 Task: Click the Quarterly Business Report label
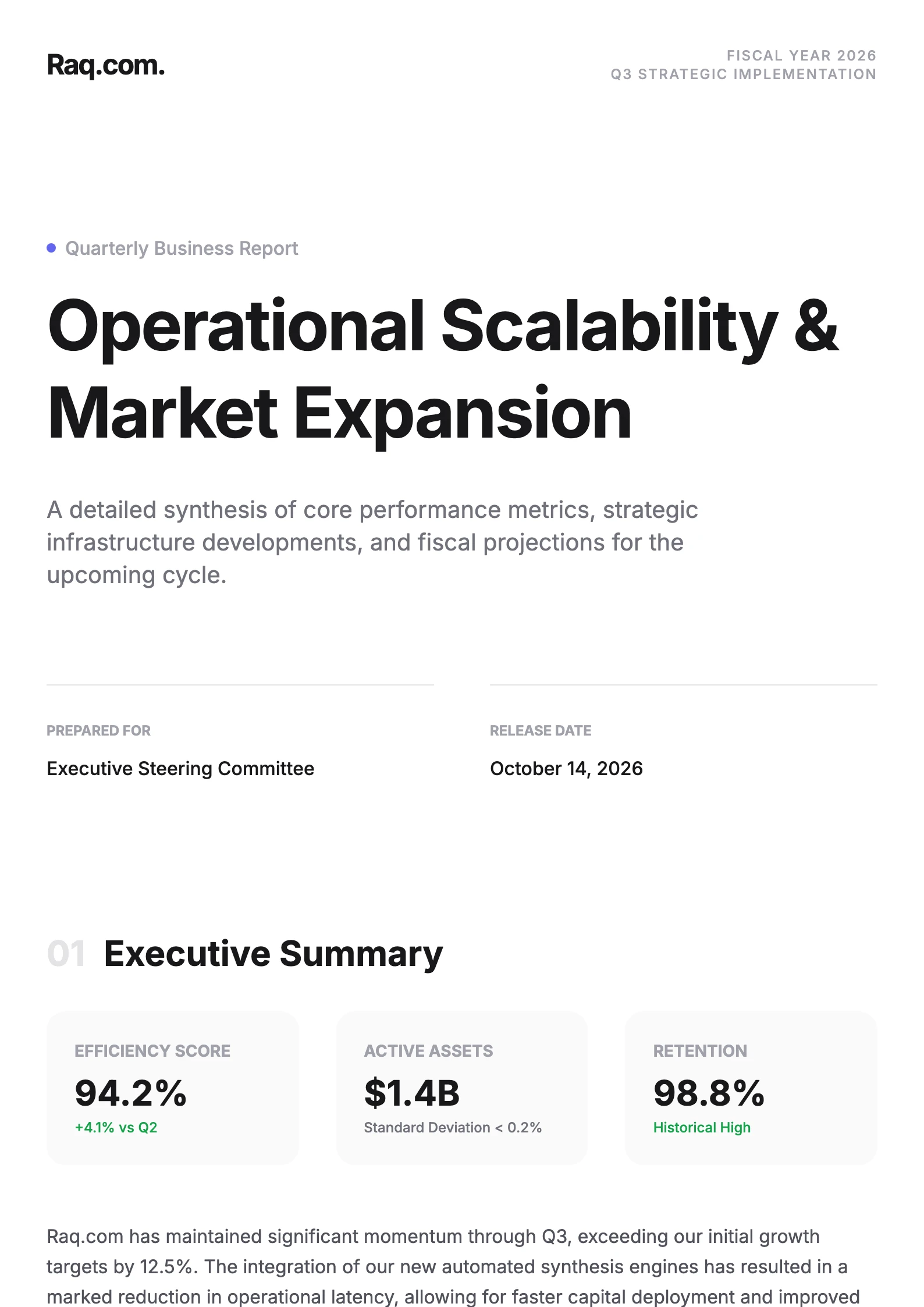point(181,248)
